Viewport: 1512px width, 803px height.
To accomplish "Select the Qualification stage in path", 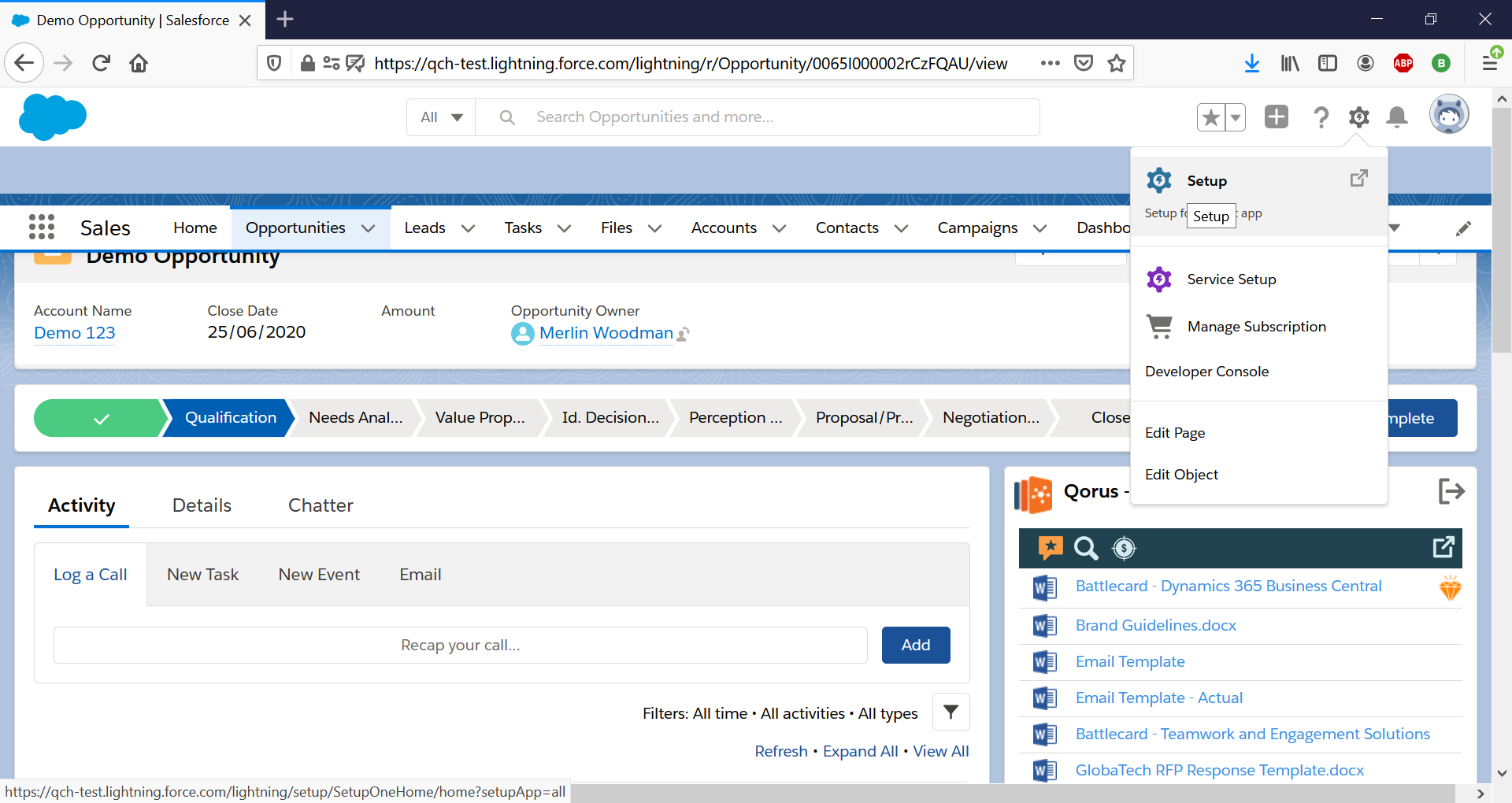I will tap(230, 418).
